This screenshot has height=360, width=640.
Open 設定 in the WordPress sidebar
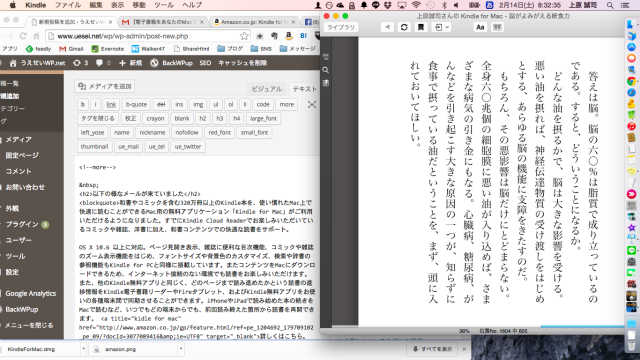coord(12,272)
